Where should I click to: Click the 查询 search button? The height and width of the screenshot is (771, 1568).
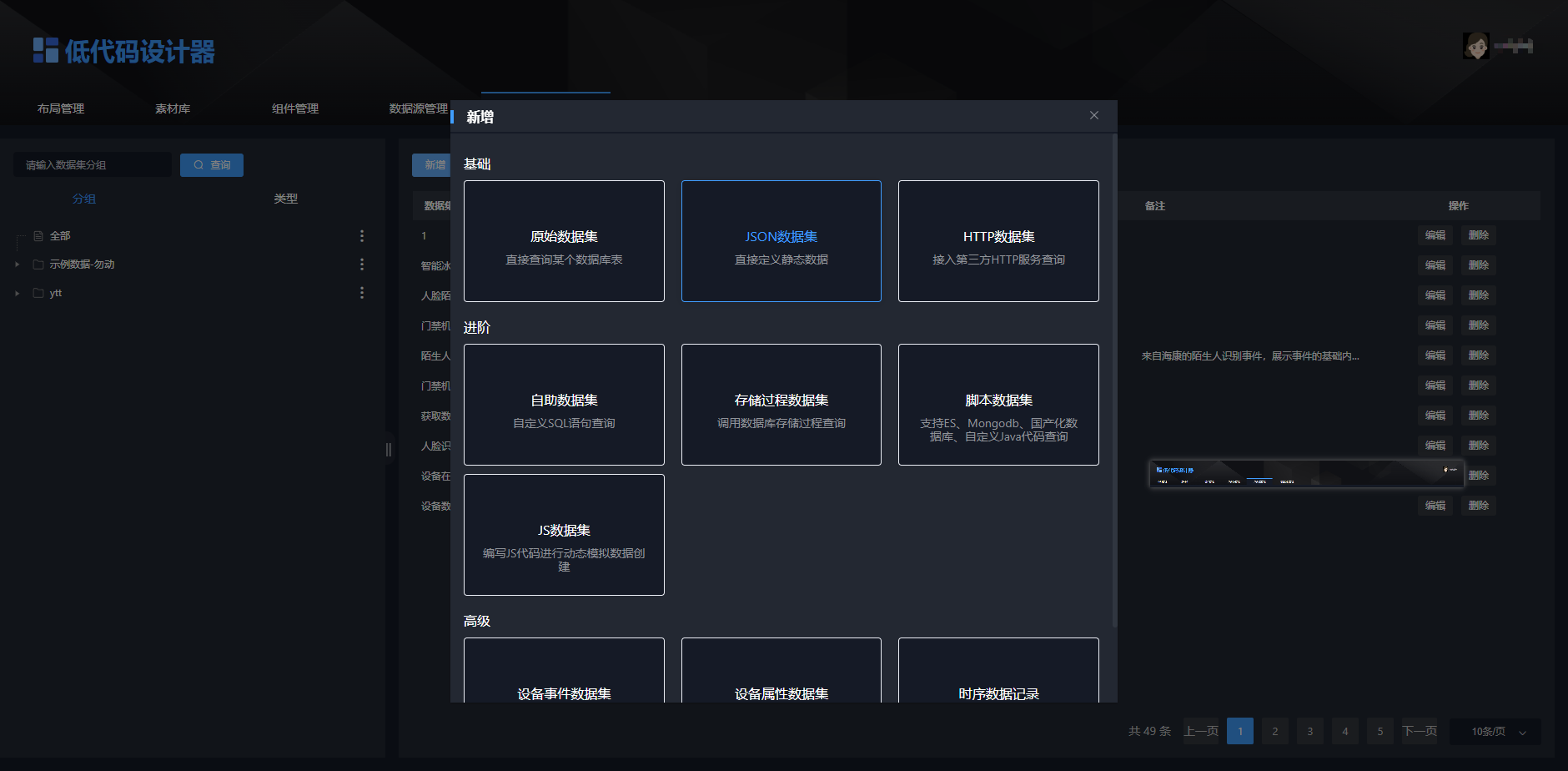[x=212, y=165]
